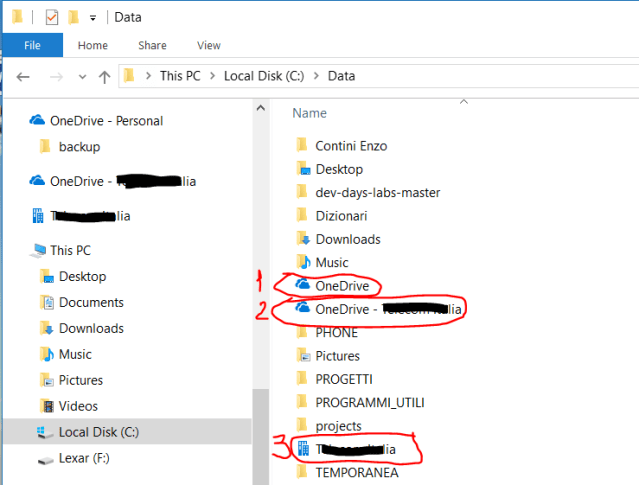The height and width of the screenshot is (485, 639).
Task: Click the Music folder icon in sidebar
Action: tap(44, 354)
